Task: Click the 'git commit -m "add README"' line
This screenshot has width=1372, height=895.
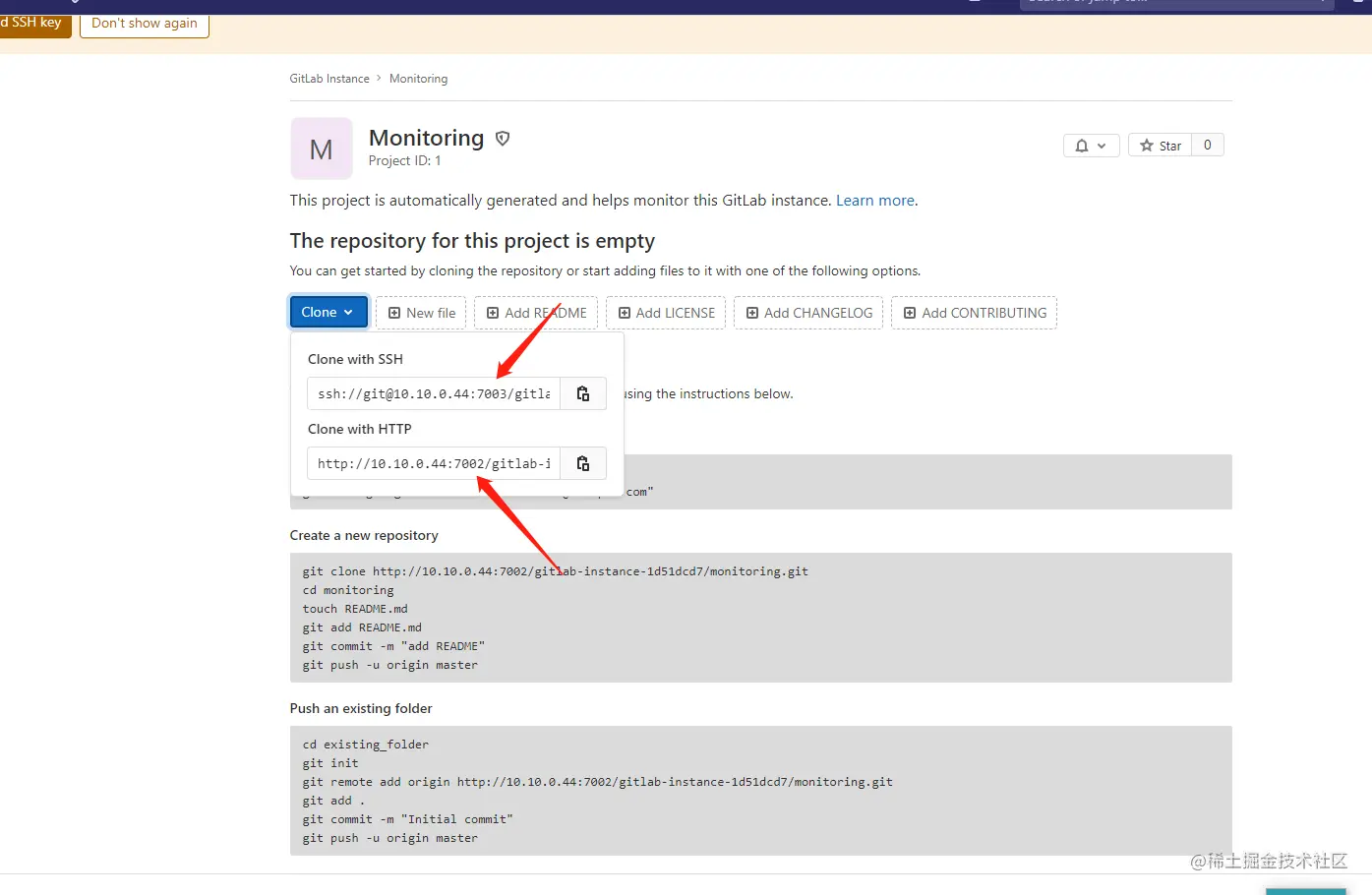Action: click(393, 646)
